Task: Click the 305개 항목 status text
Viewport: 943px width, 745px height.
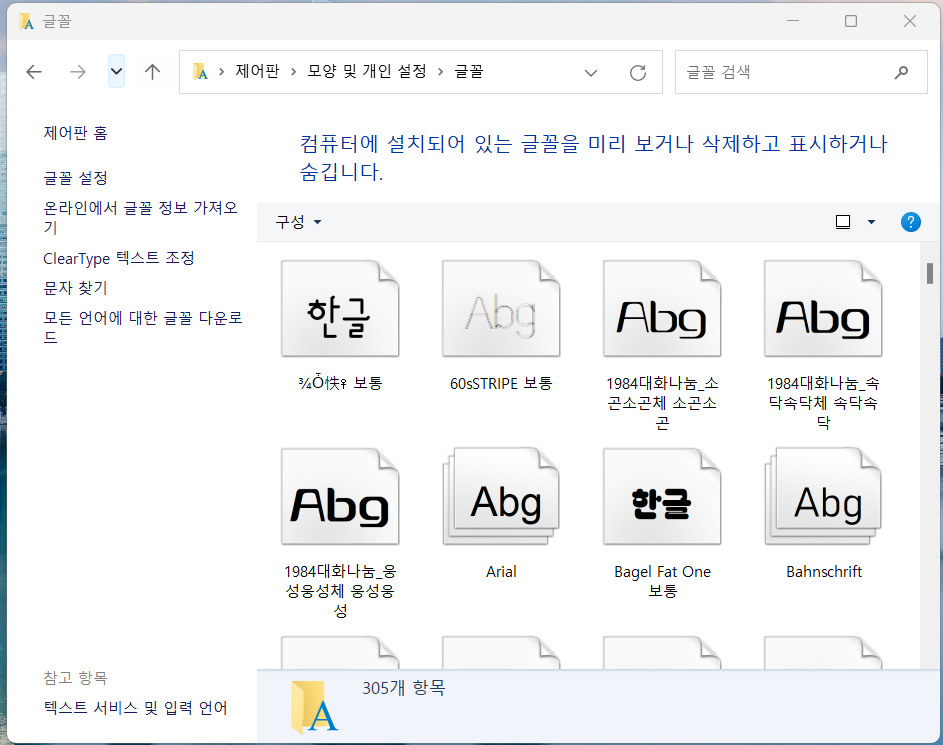Action: point(404,688)
